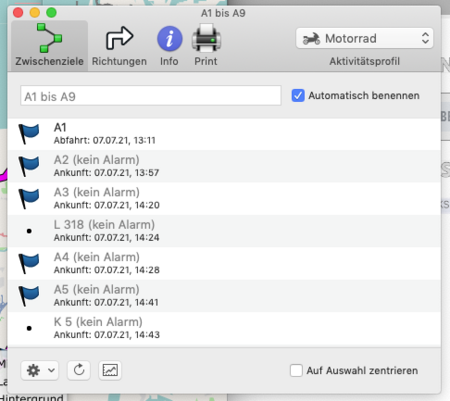Click the Motorrad dropdown stepper arrows
This screenshot has width=450, height=401.
(x=425, y=38)
